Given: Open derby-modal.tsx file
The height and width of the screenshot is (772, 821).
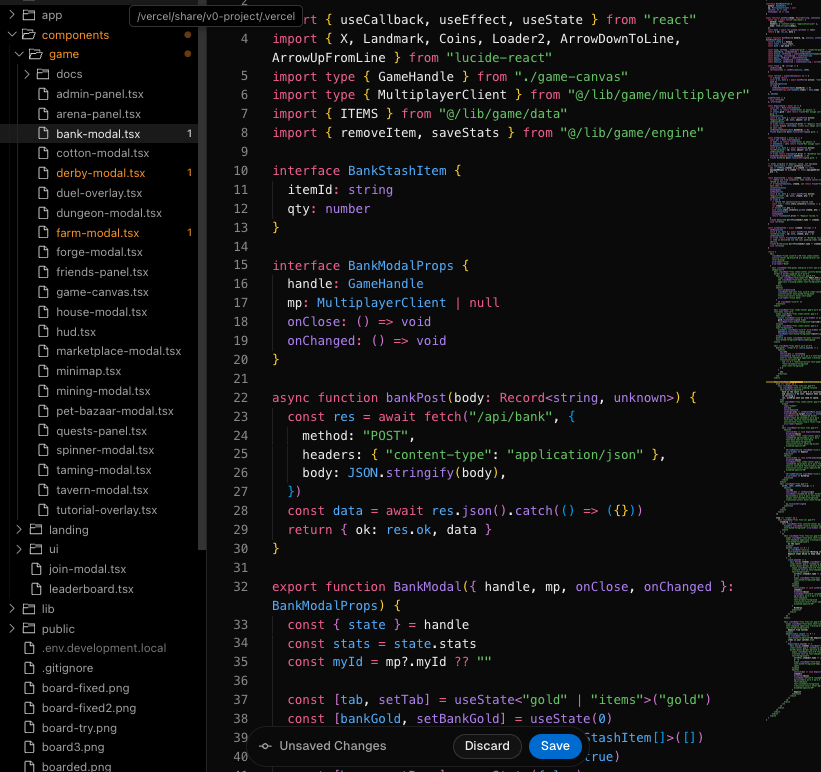Looking at the screenshot, I should click(x=101, y=173).
